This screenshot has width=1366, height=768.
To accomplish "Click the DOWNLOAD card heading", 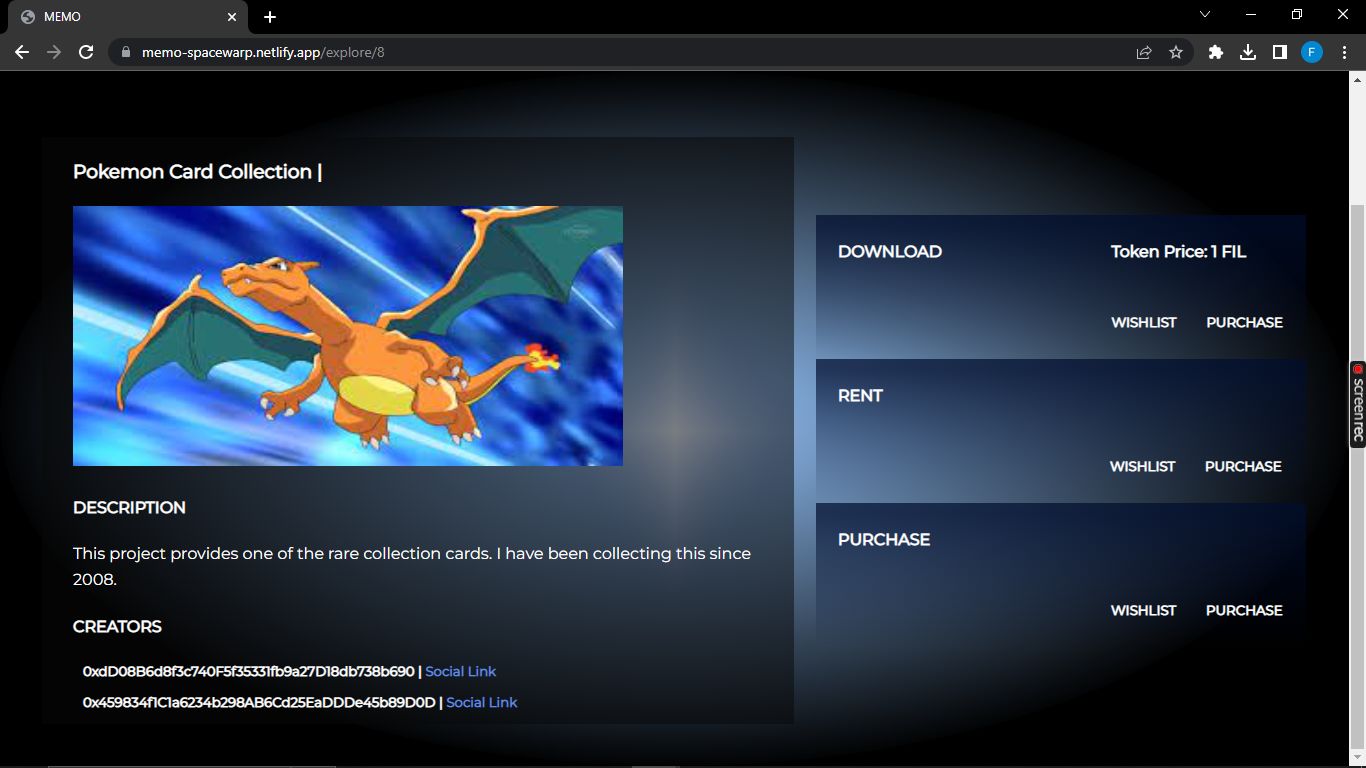I will 890,251.
